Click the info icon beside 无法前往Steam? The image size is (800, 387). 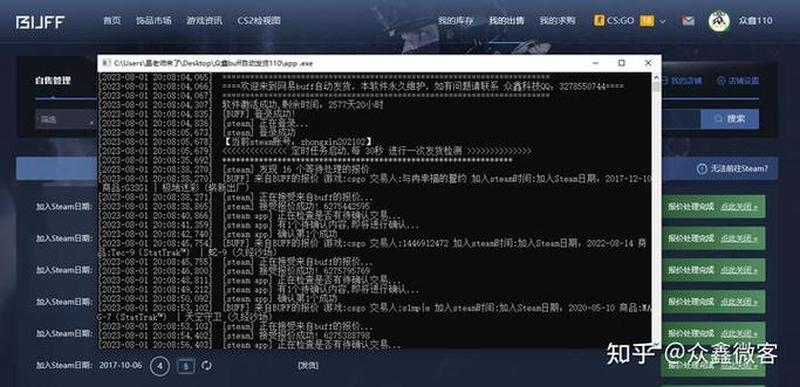point(702,168)
